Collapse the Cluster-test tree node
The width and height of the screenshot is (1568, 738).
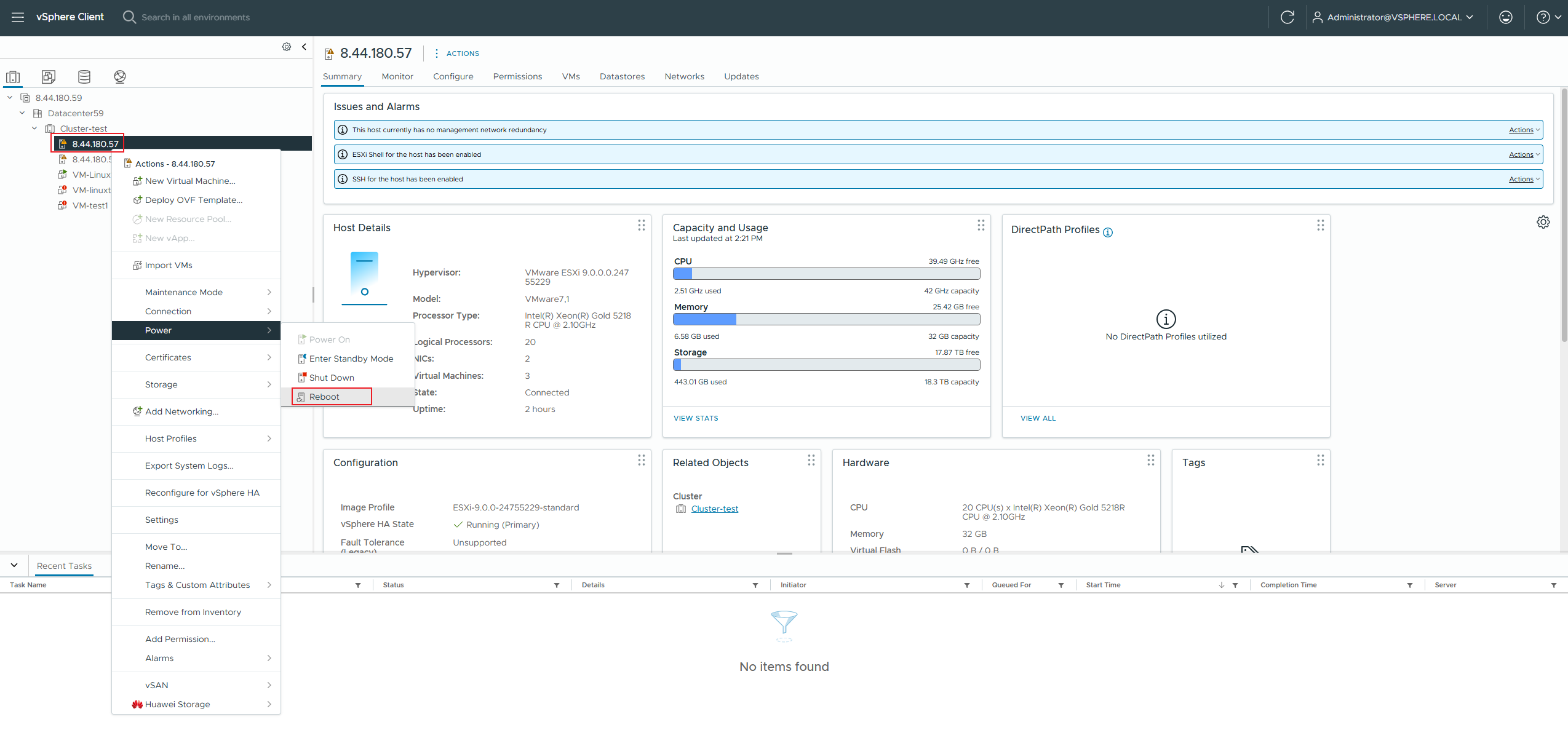pos(34,128)
